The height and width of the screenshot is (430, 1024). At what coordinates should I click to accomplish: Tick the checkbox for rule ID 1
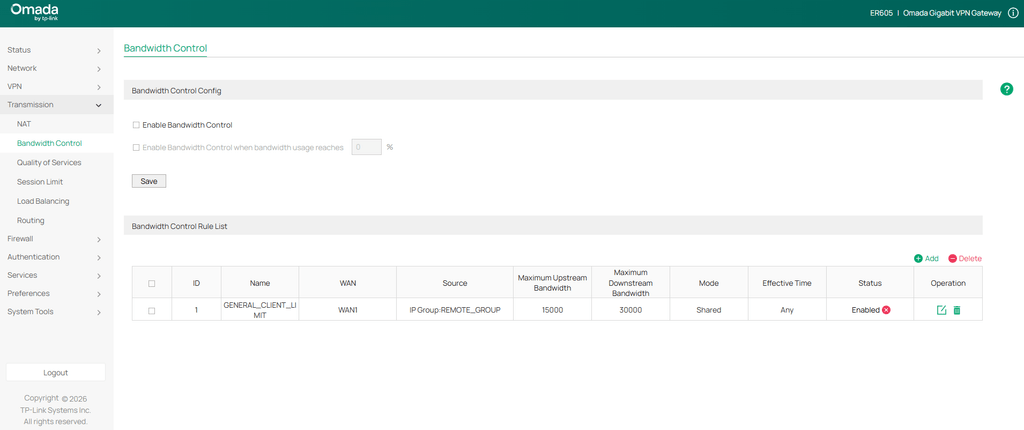(x=152, y=311)
